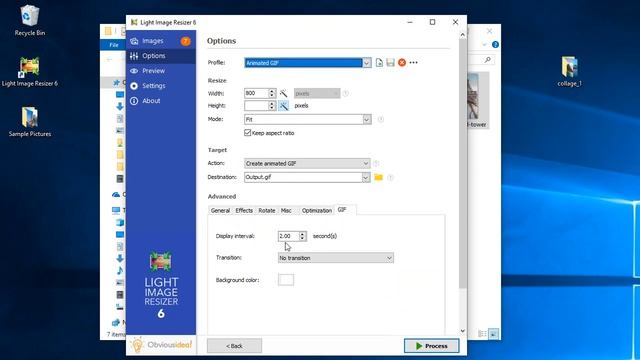Click the orange image count badge
Viewport: 640px width, 360px height.
point(185,41)
